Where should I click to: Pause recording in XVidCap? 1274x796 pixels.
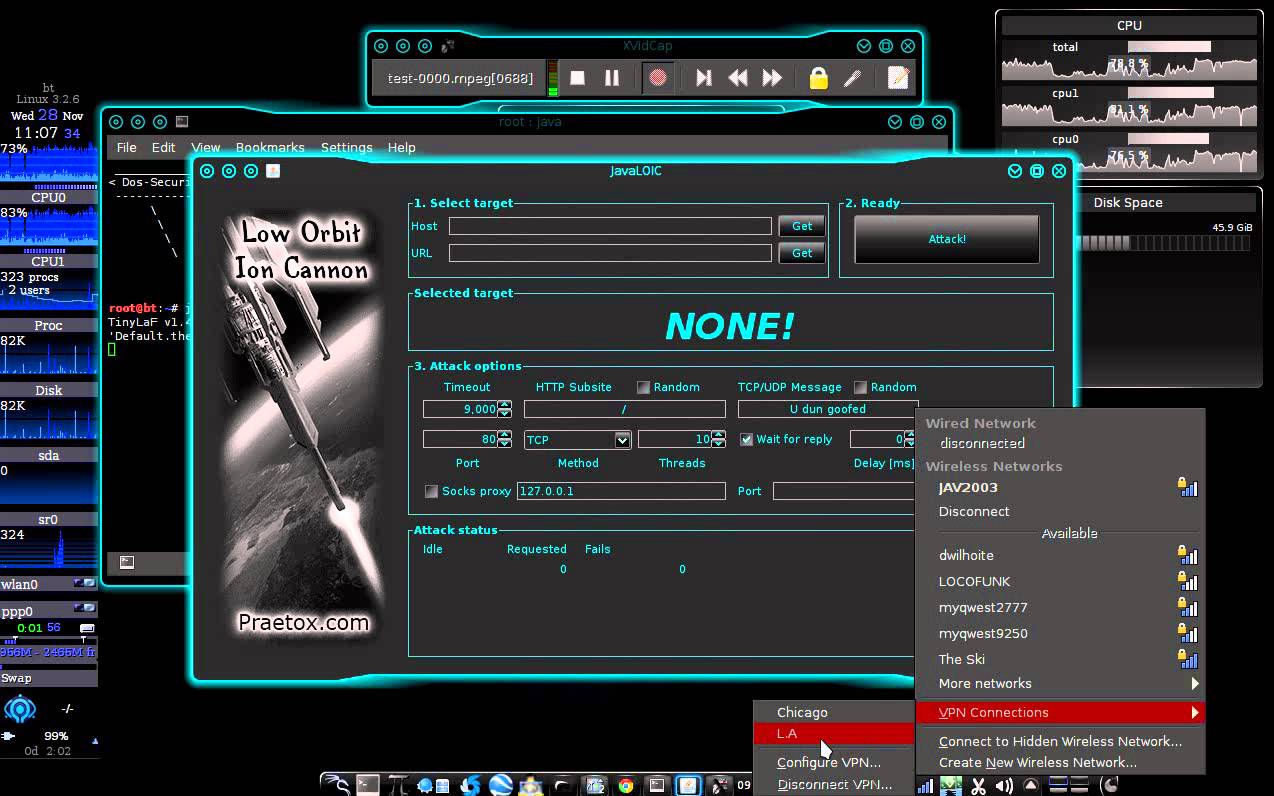[x=612, y=78]
